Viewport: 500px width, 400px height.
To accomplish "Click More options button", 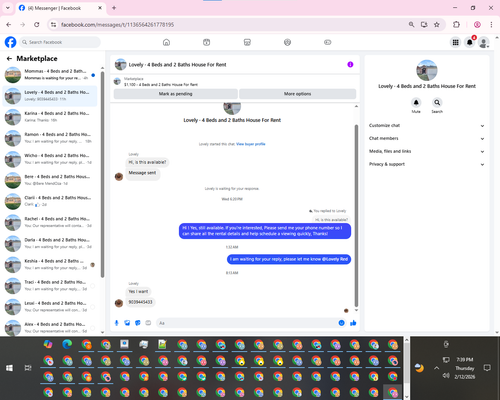I will (x=297, y=94).
